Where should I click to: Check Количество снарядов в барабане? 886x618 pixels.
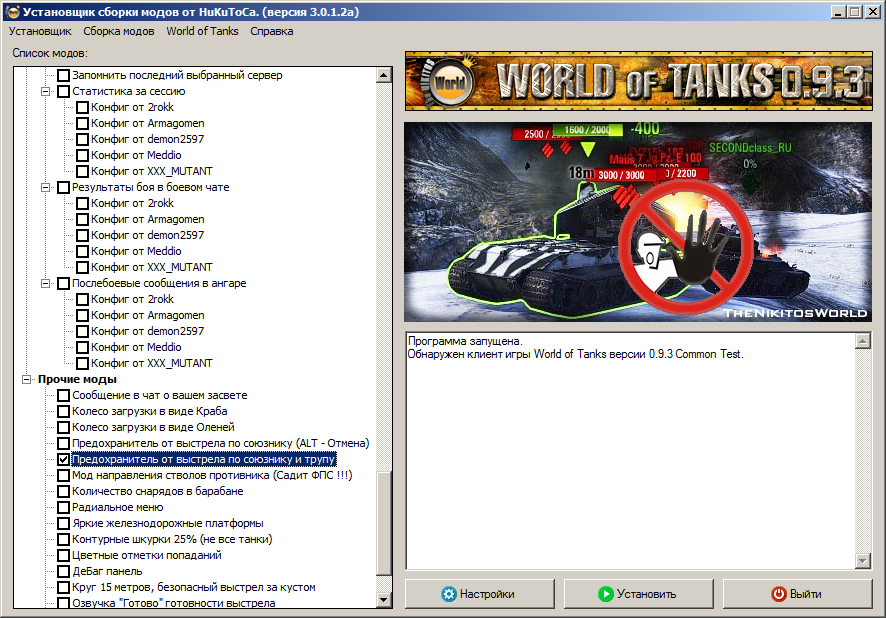click(63, 491)
